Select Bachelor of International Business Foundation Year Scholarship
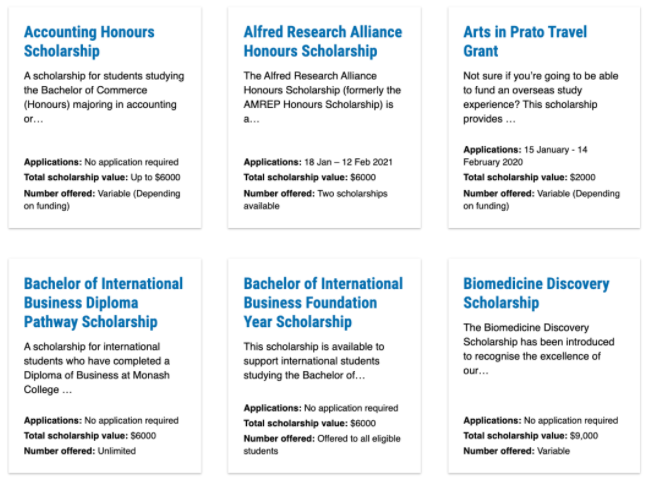Viewport: 649px width, 482px height. tap(323, 302)
